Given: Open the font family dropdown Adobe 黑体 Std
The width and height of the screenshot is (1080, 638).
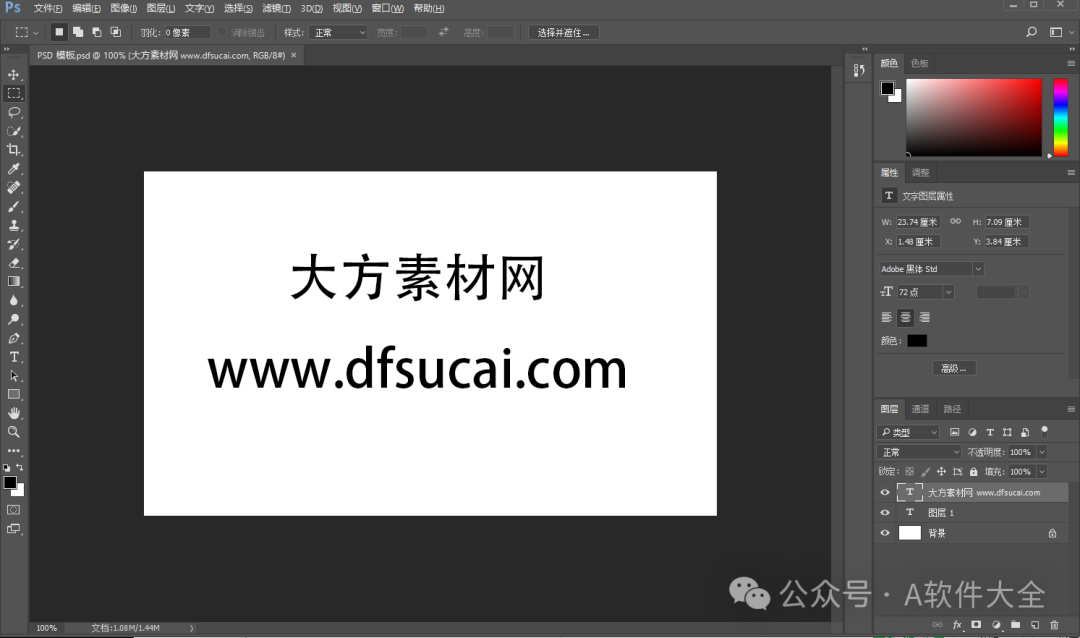Looking at the screenshot, I should click(x=930, y=268).
